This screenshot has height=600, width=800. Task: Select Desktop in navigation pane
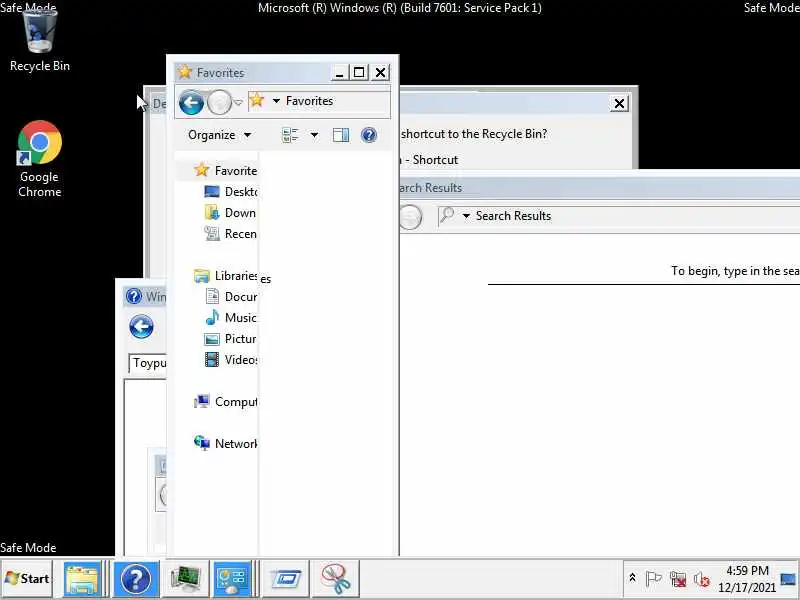pos(230,192)
